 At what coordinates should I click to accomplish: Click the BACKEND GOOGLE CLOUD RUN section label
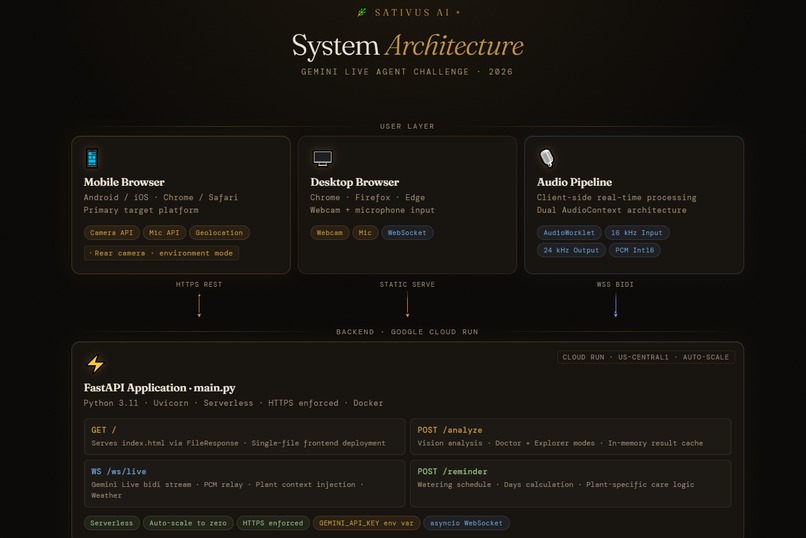point(407,332)
